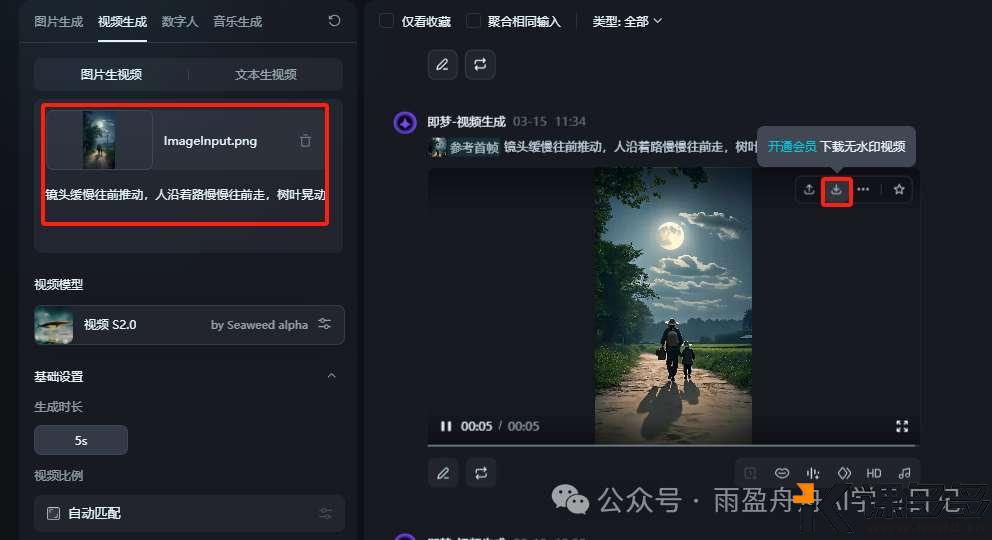Open the 类型: 全部 dropdown
This screenshot has width=992, height=540.
coord(627,21)
